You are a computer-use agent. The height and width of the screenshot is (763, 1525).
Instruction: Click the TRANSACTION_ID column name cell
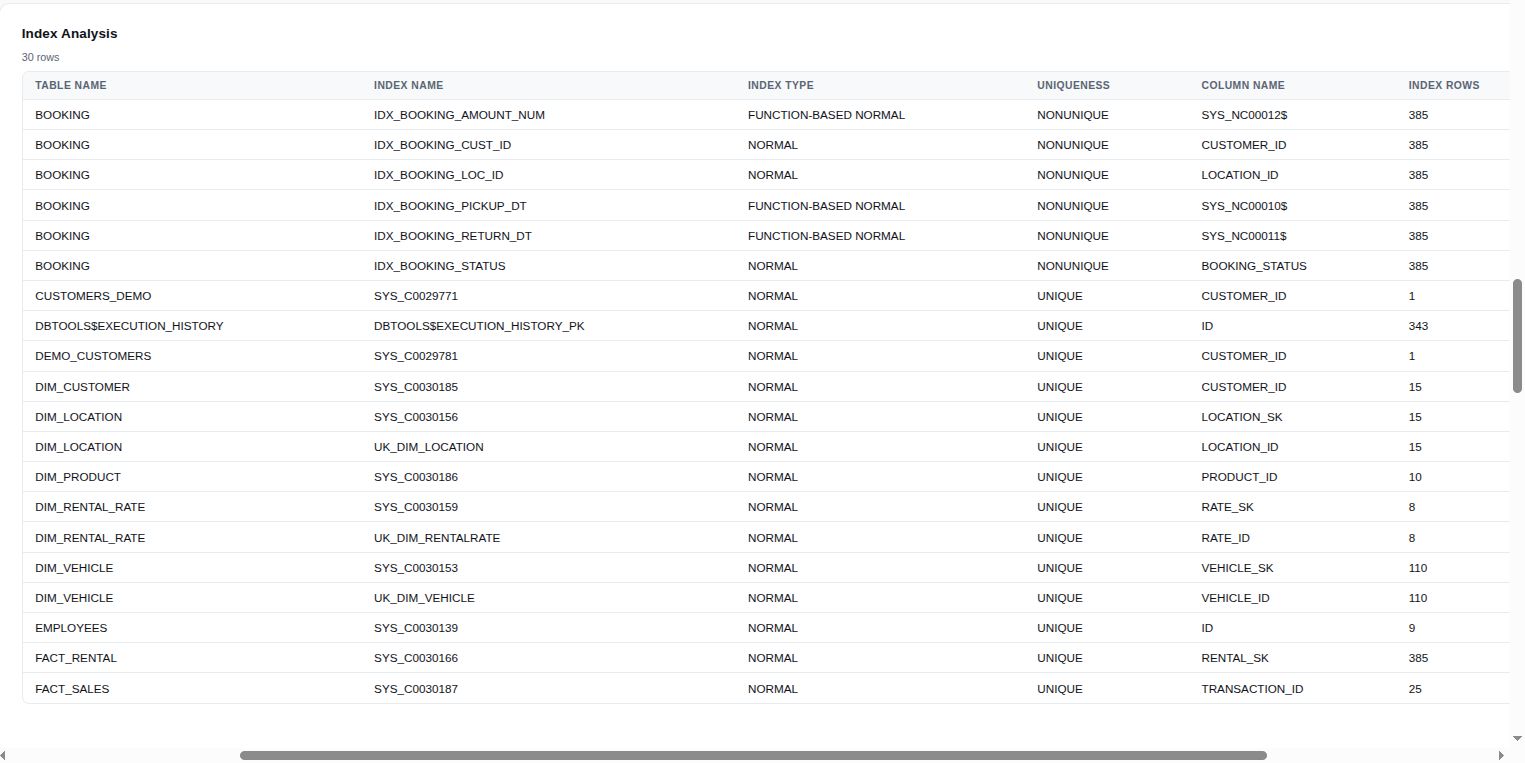[x=1252, y=689]
